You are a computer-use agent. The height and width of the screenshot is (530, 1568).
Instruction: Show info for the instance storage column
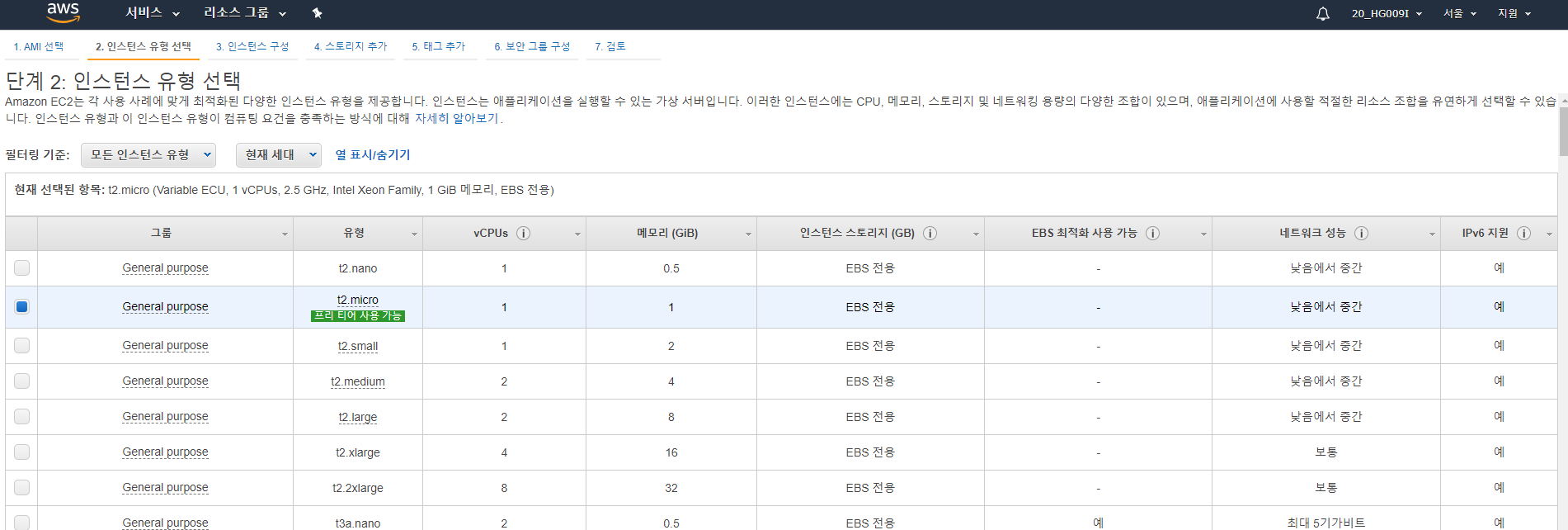[930, 234]
